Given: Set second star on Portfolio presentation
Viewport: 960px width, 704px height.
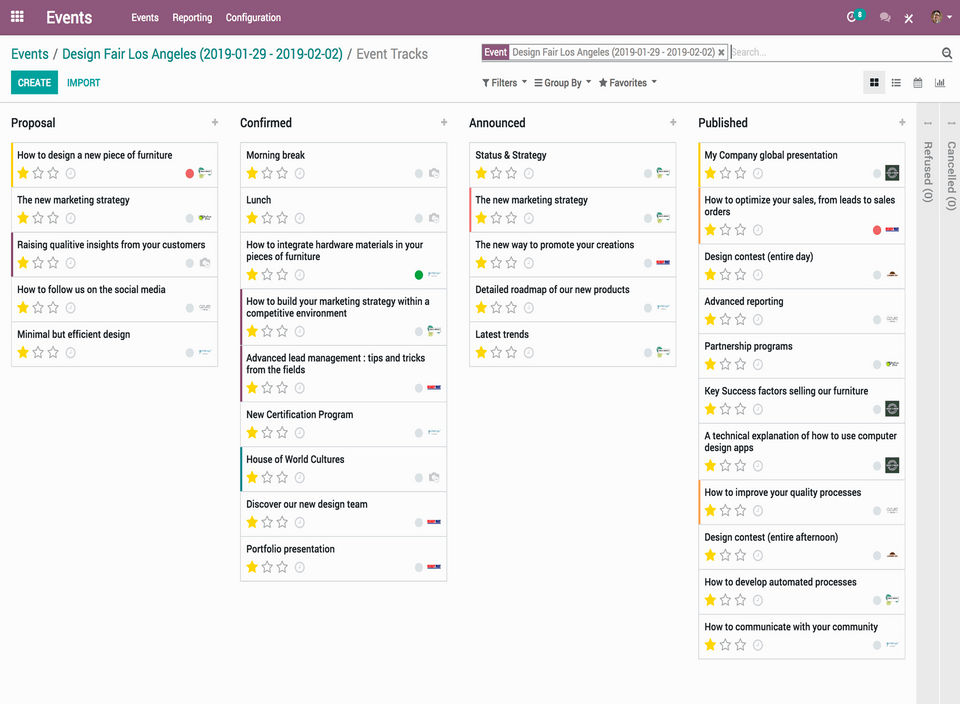Looking at the screenshot, I should pyautogui.click(x=267, y=567).
